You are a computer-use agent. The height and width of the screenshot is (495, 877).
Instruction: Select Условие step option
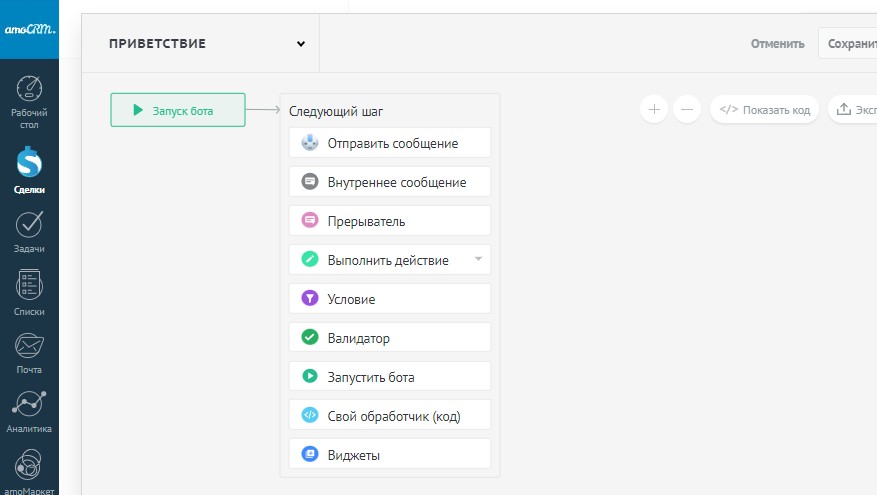390,299
